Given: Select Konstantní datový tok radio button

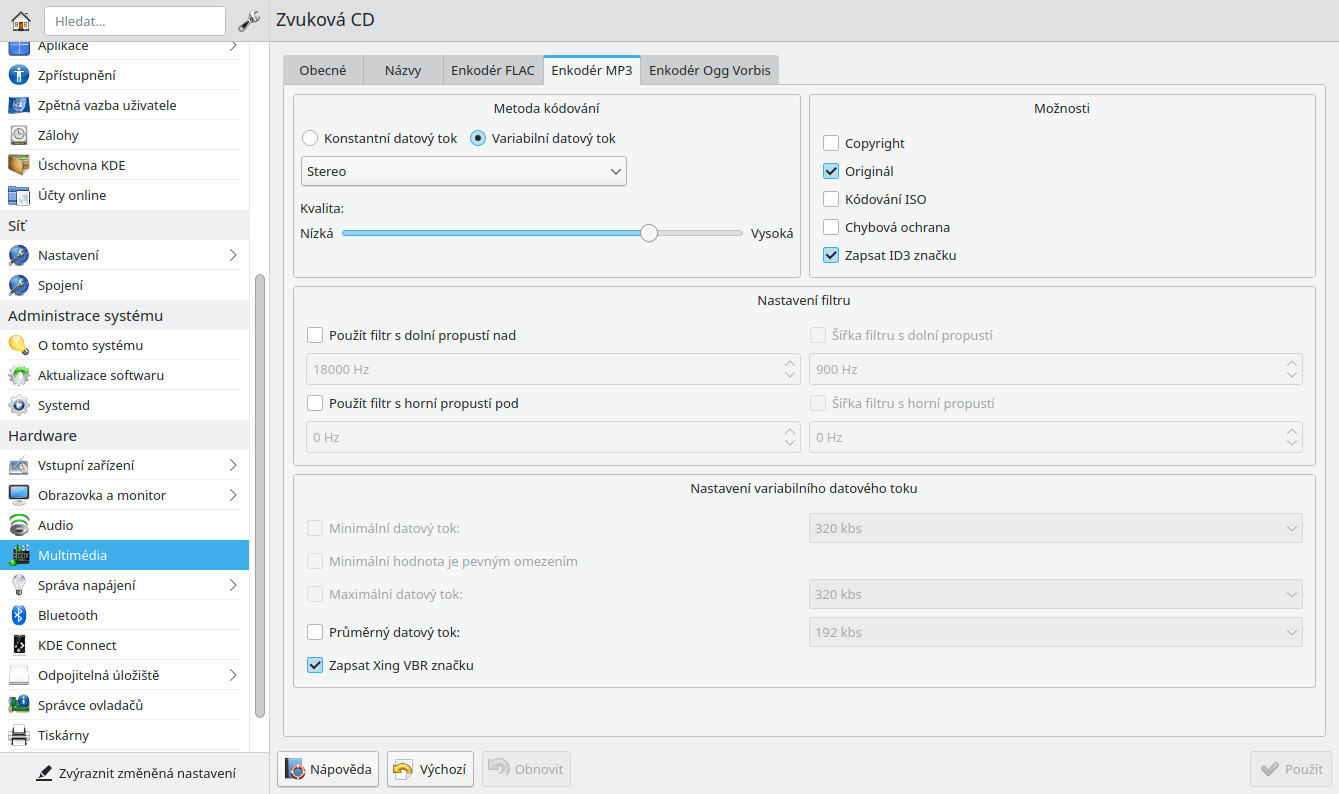Looking at the screenshot, I should click(310, 139).
